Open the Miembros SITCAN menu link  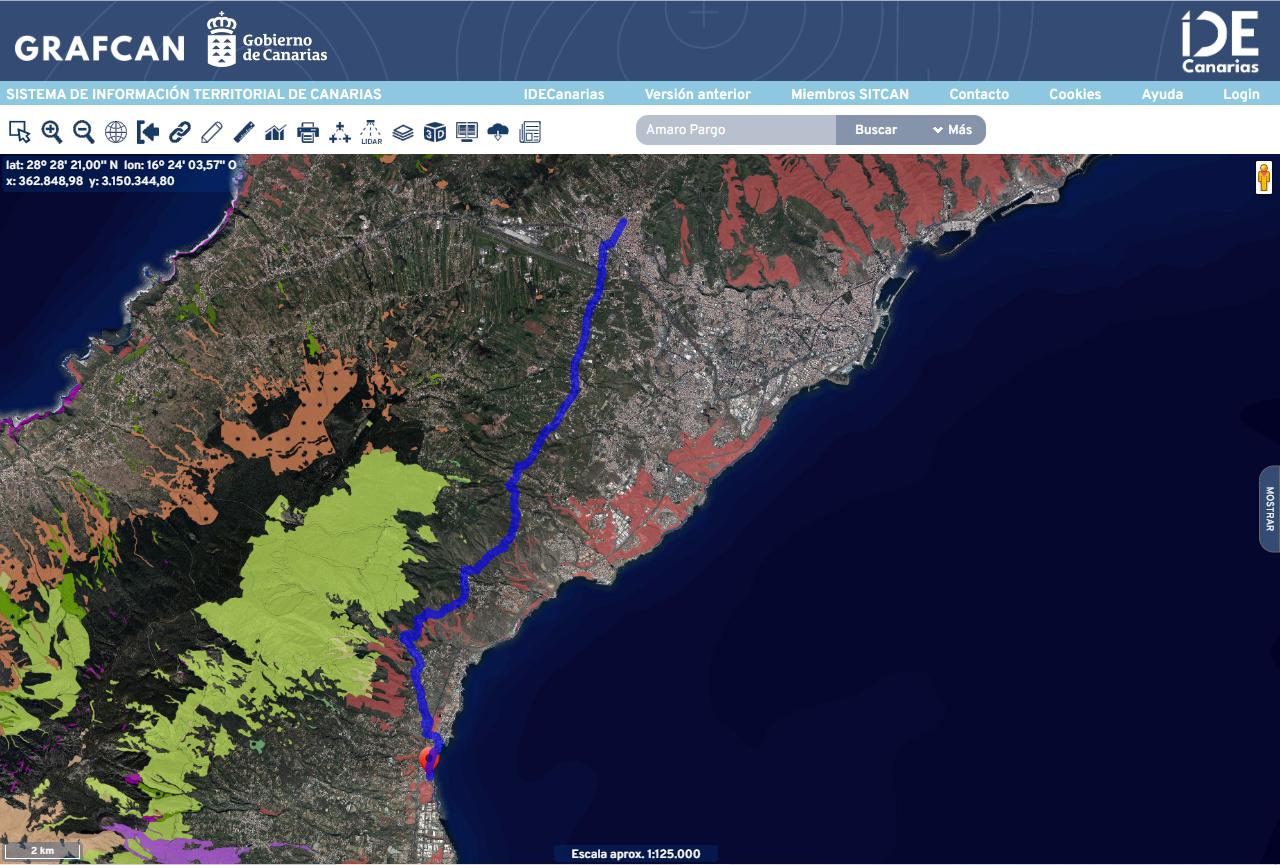(x=850, y=94)
